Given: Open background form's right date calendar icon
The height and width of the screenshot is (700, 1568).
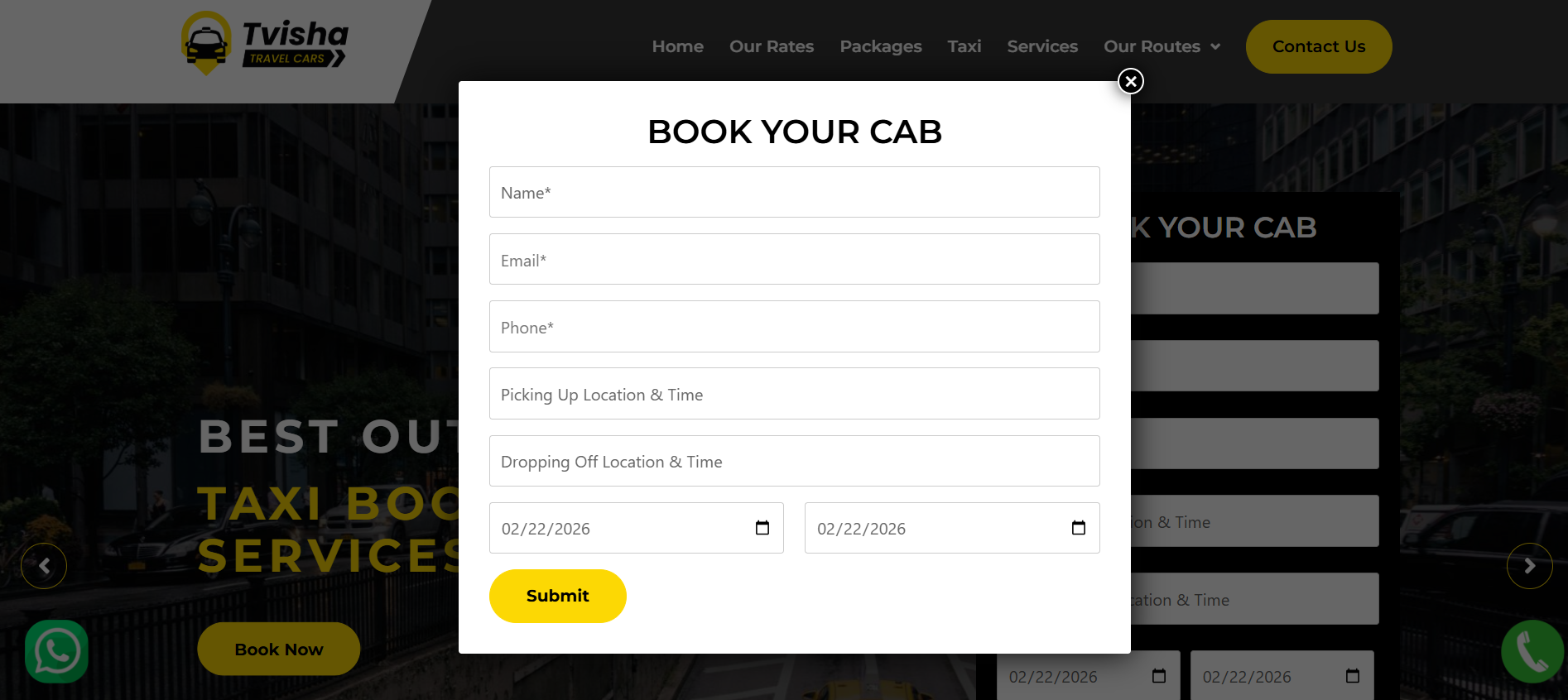Looking at the screenshot, I should tap(1352, 676).
